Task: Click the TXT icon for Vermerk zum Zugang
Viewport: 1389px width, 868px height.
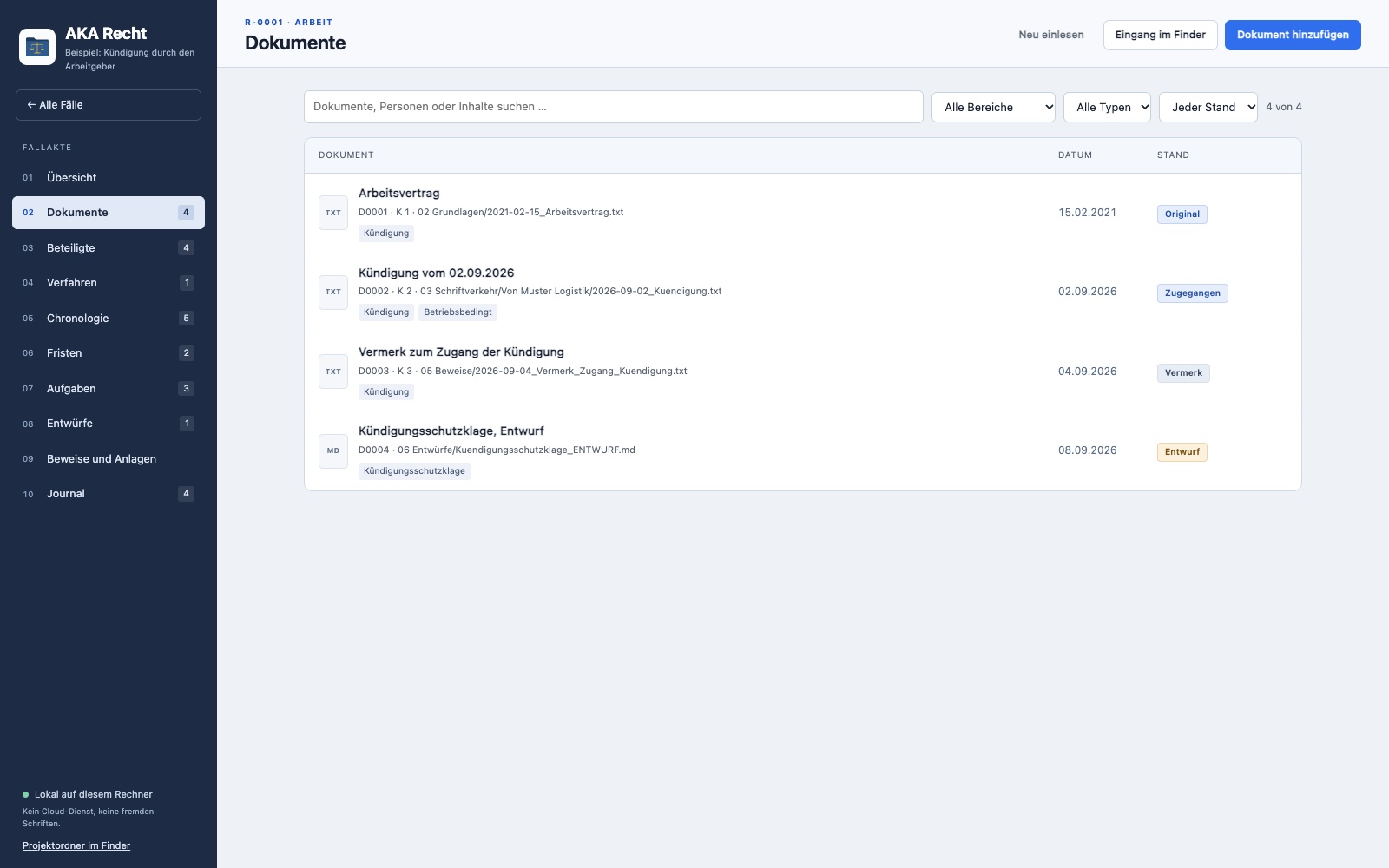Action: coord(333,372)
